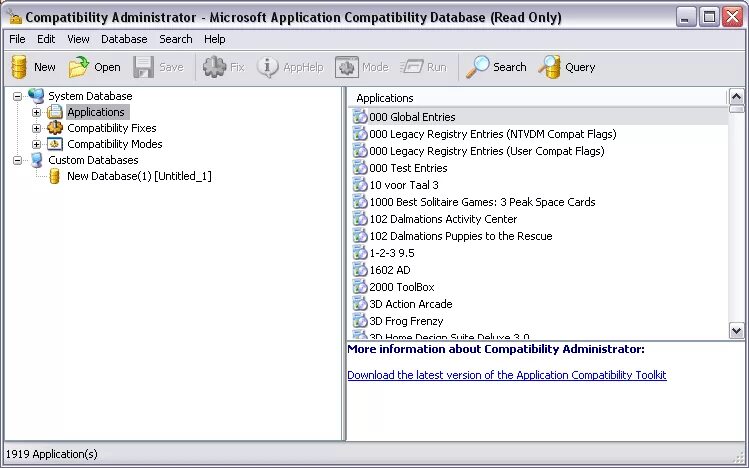This screenshot has width=749, height=468.
Task: Select New Database(1) [Untitled_1] tree label
Action: tap(139, 176)
